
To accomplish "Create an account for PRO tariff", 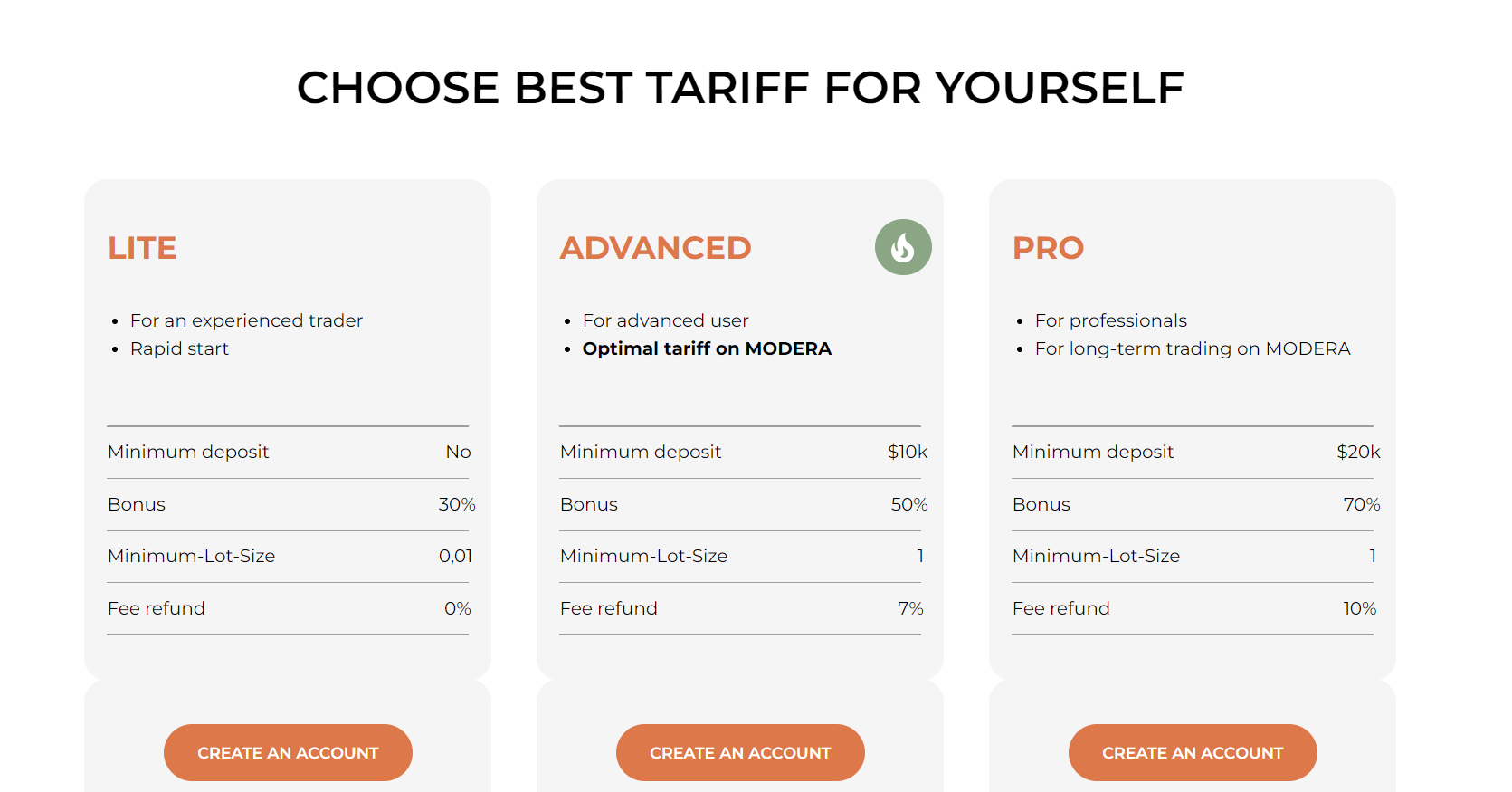I will pos(1193,752).
